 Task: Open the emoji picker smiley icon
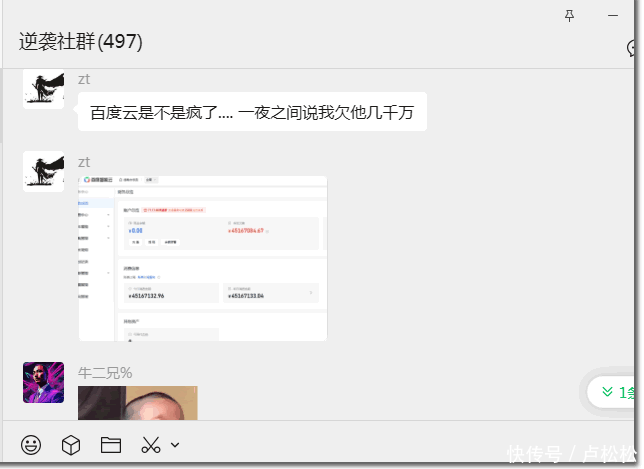tap(31, 445)
